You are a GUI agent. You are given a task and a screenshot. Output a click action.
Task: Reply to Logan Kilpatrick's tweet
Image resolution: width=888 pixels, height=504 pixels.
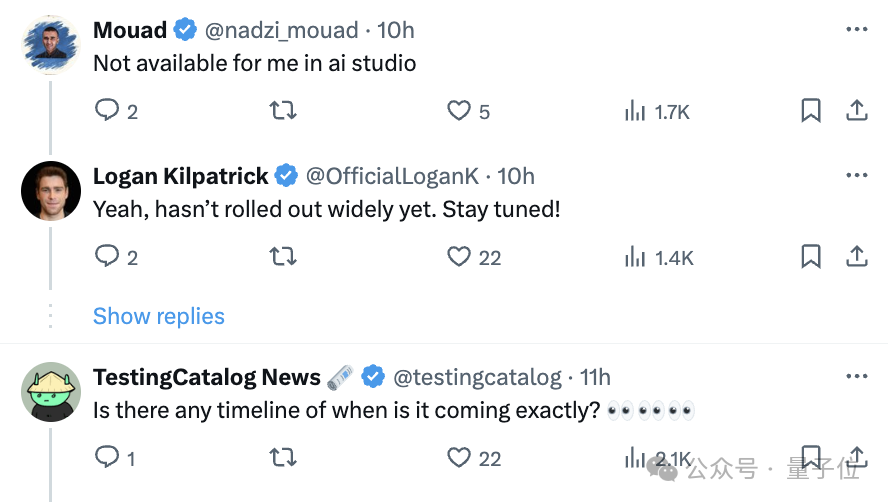[106, 256]
